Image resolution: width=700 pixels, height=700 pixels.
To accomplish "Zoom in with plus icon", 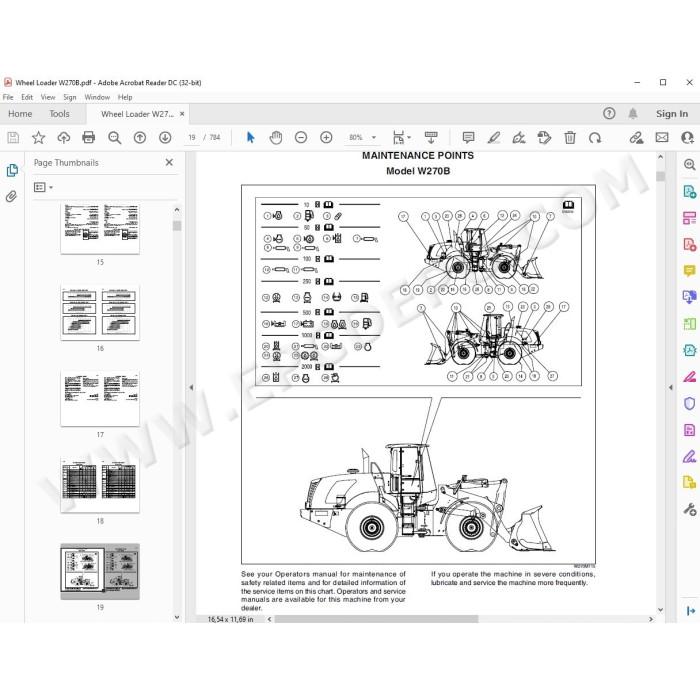I will [326, 138].
